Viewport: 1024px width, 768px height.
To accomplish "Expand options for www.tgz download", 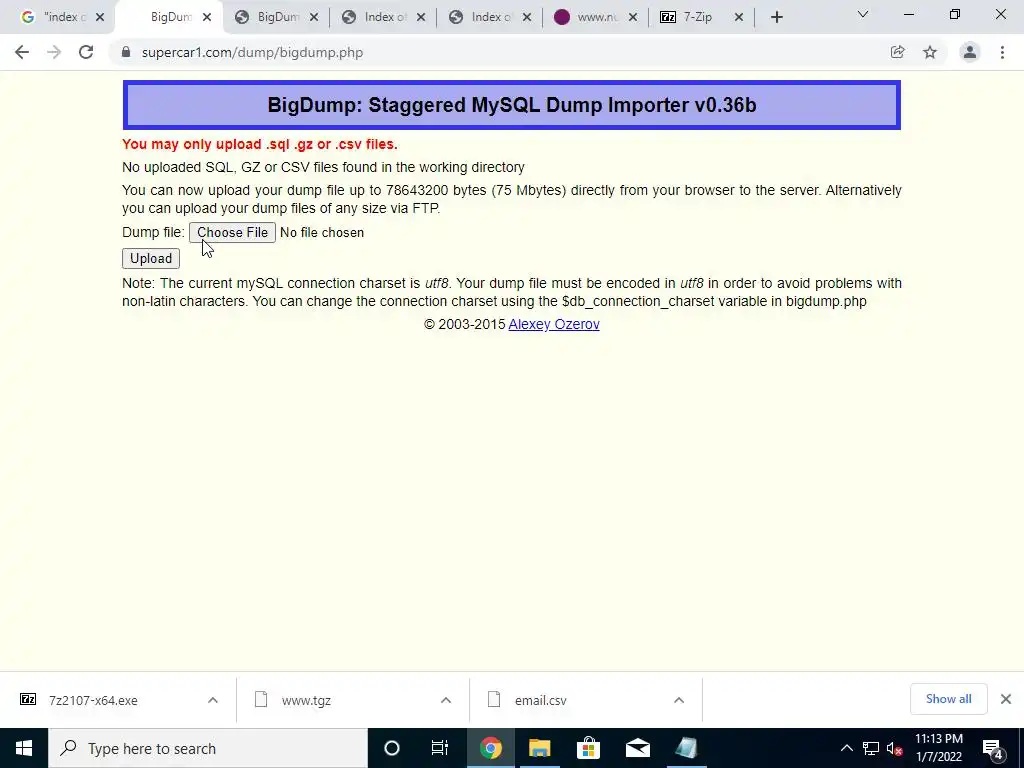I will [446, 700].
